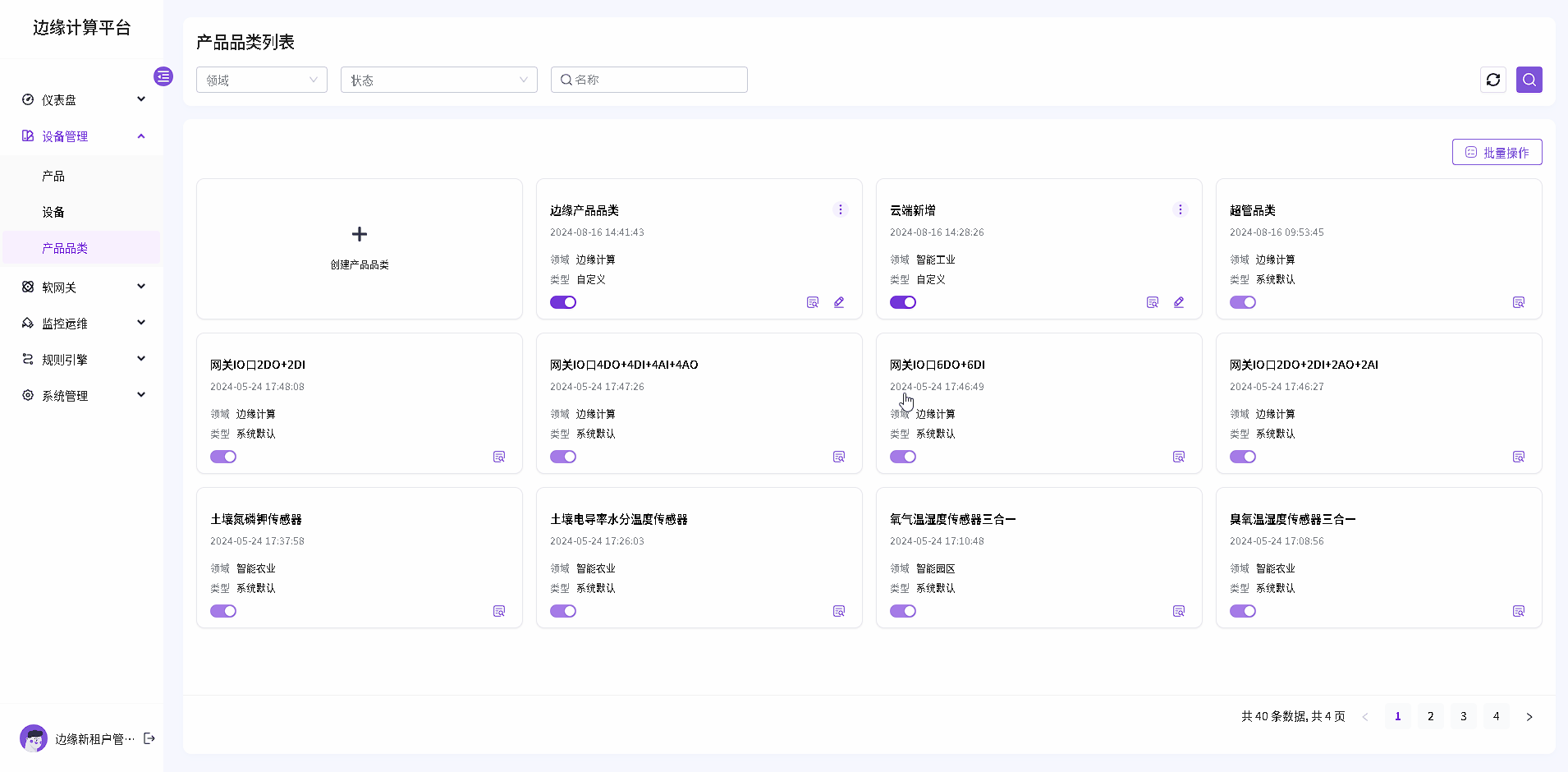Open the more options menu on 边缘产品品类 card

pos(840,209)
